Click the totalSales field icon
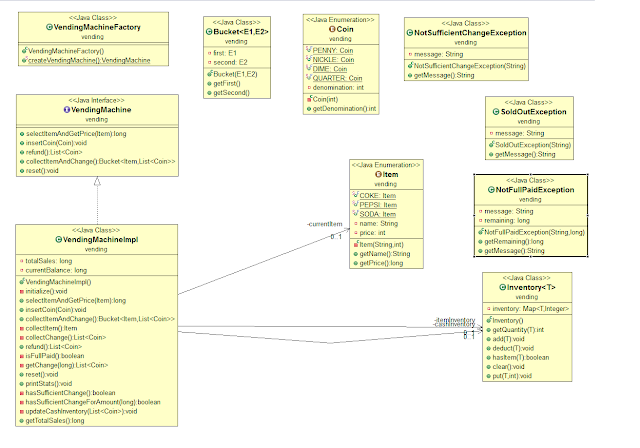Screen dimensions: 640x448 (x=22, y=261)
